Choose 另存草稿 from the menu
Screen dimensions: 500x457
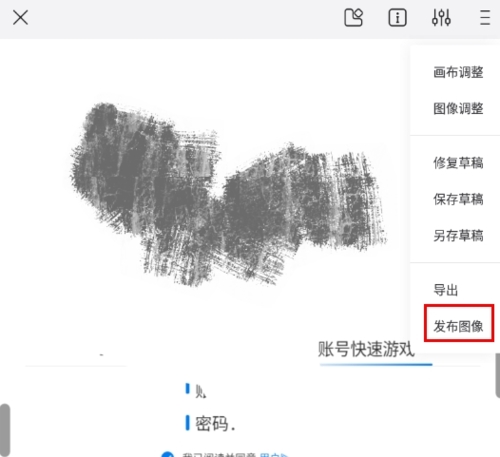458,236
